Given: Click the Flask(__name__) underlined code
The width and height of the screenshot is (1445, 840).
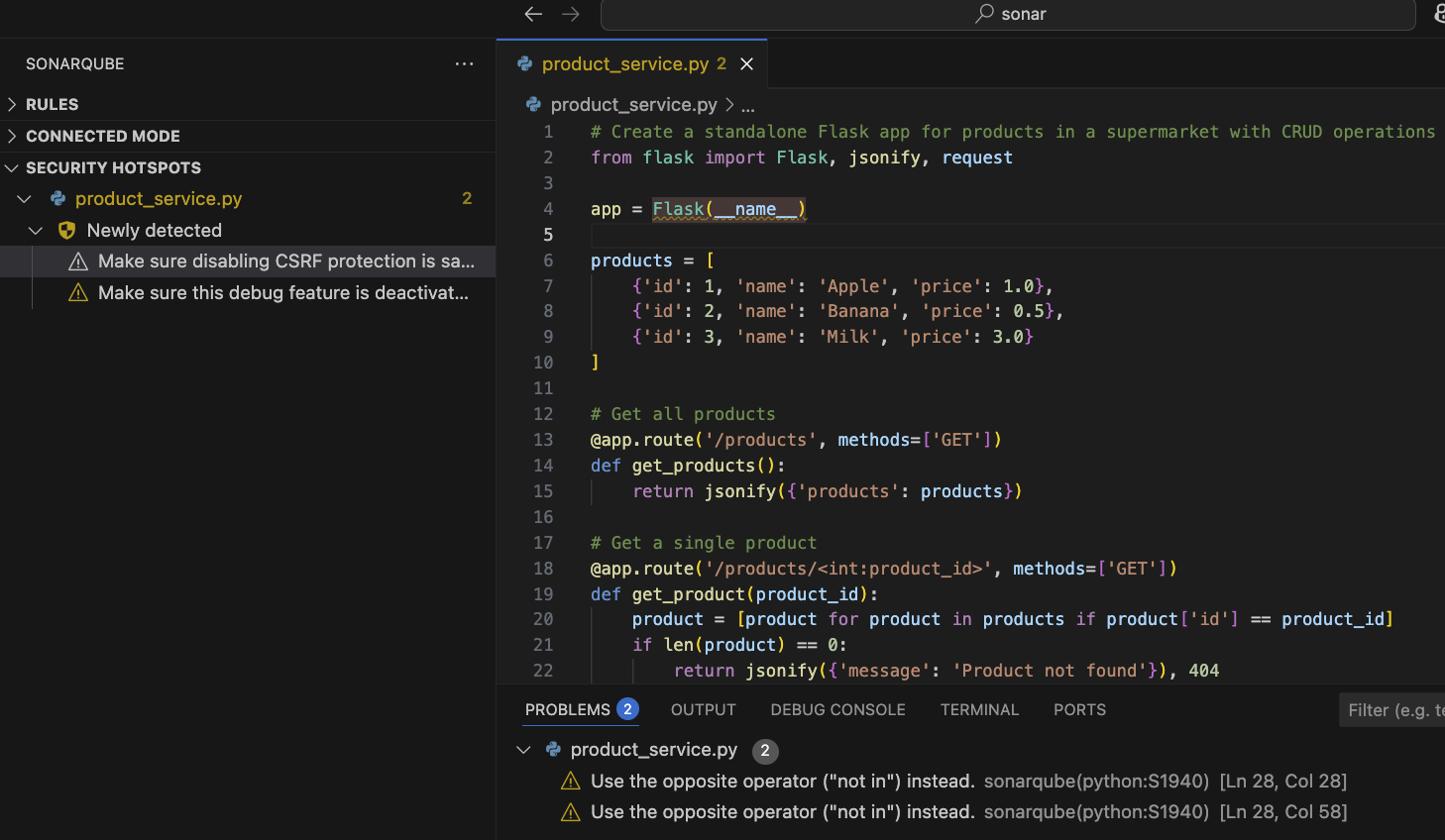Looking at the screenshot, I should click(x=728, y=209).
